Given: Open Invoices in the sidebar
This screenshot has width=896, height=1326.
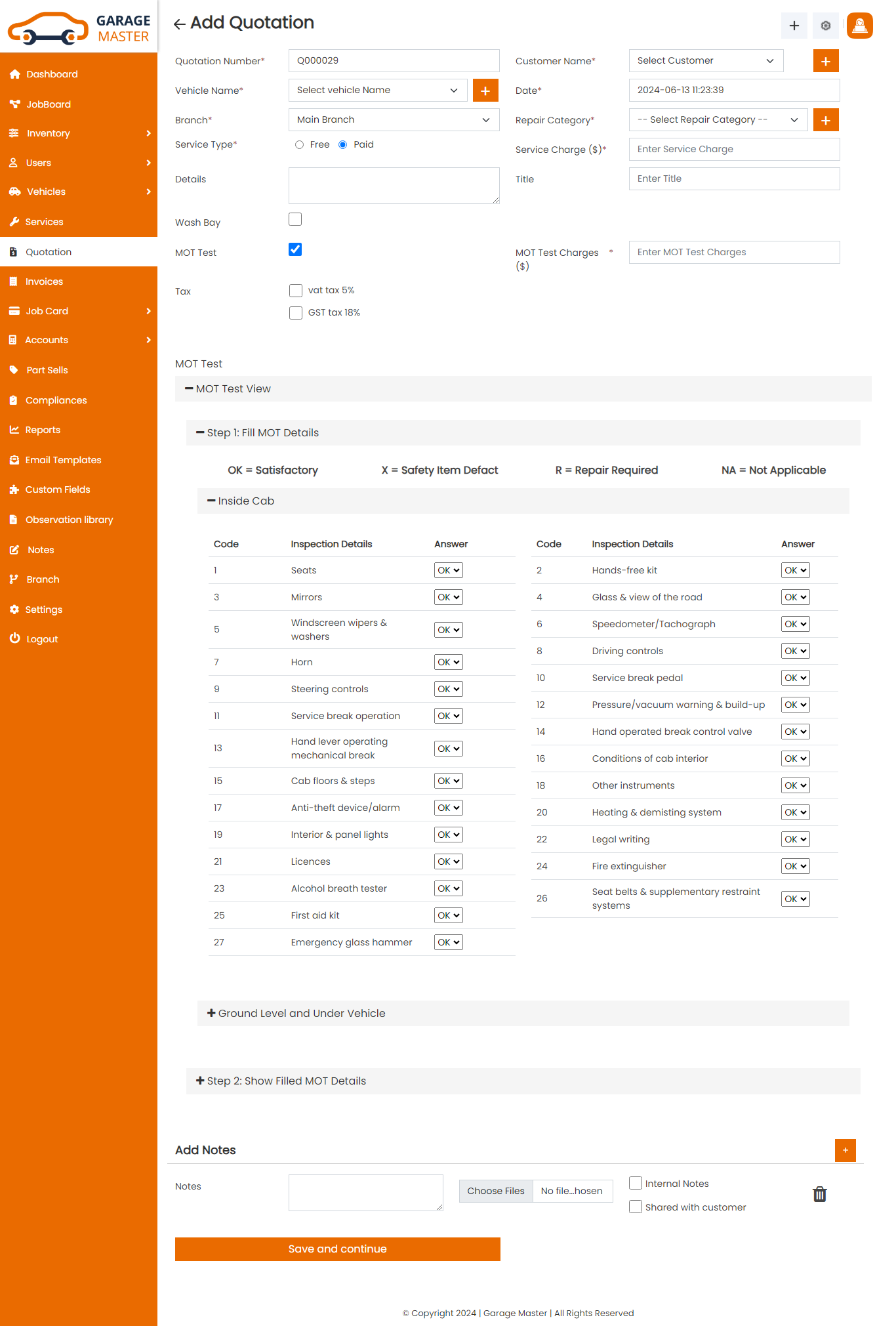Looking at the screenshot, I should point(44,281).
